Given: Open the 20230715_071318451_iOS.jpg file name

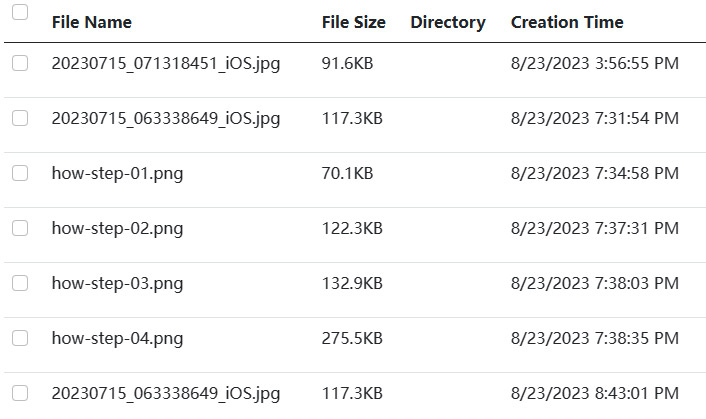Looking at the screenshot, I should point(166,64).
